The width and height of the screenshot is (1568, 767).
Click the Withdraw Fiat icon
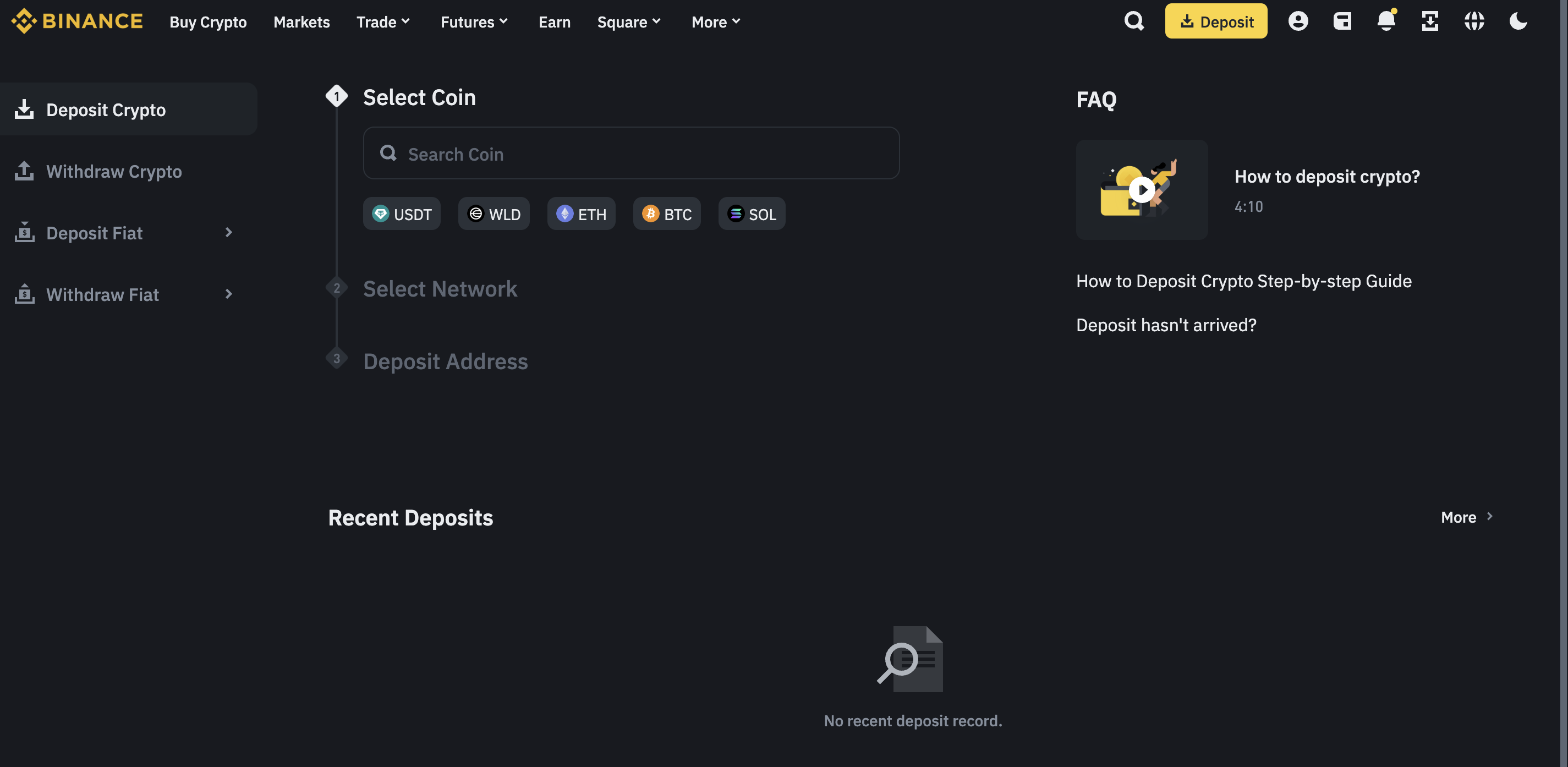click(x=24, y=294)
